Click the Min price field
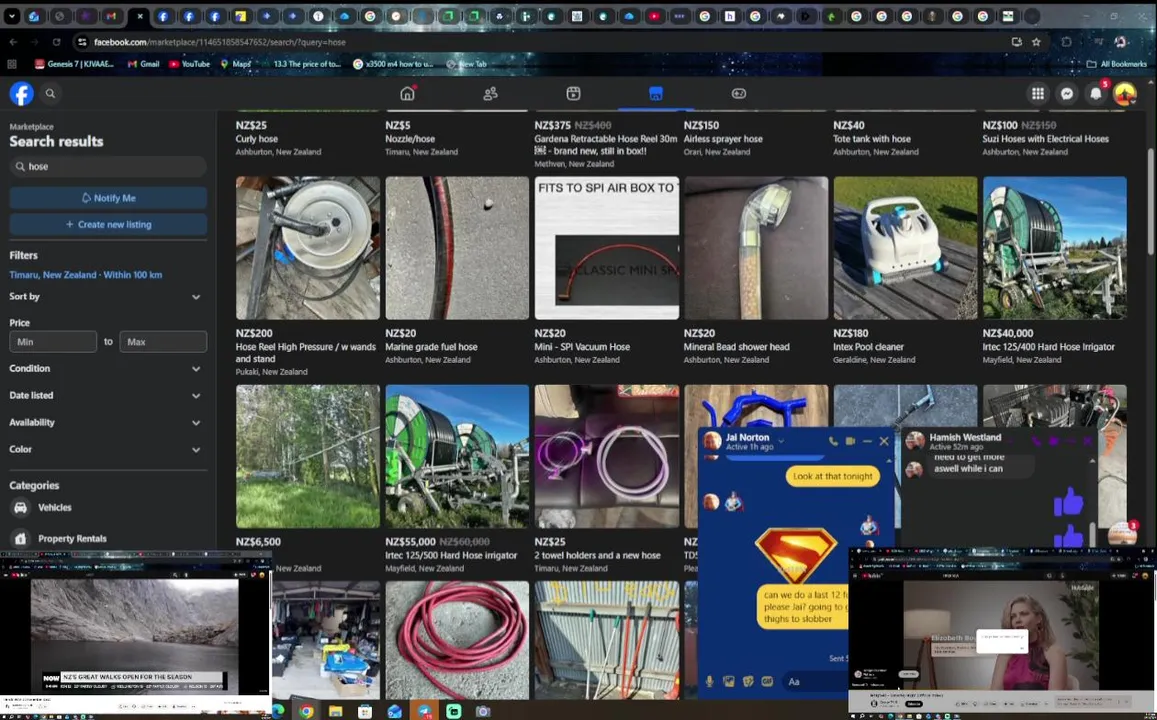 (x=53, y=342)
